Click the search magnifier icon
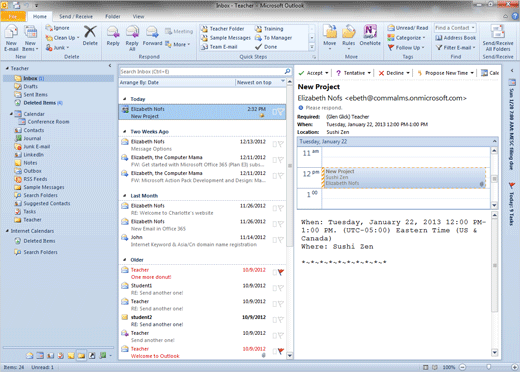This screenshot has width=520, height=372. point(287,71)
